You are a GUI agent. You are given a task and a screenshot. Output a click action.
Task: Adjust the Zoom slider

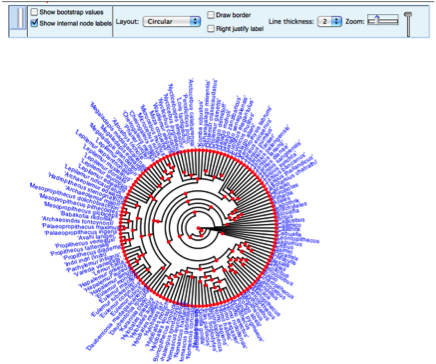(383, 20)
